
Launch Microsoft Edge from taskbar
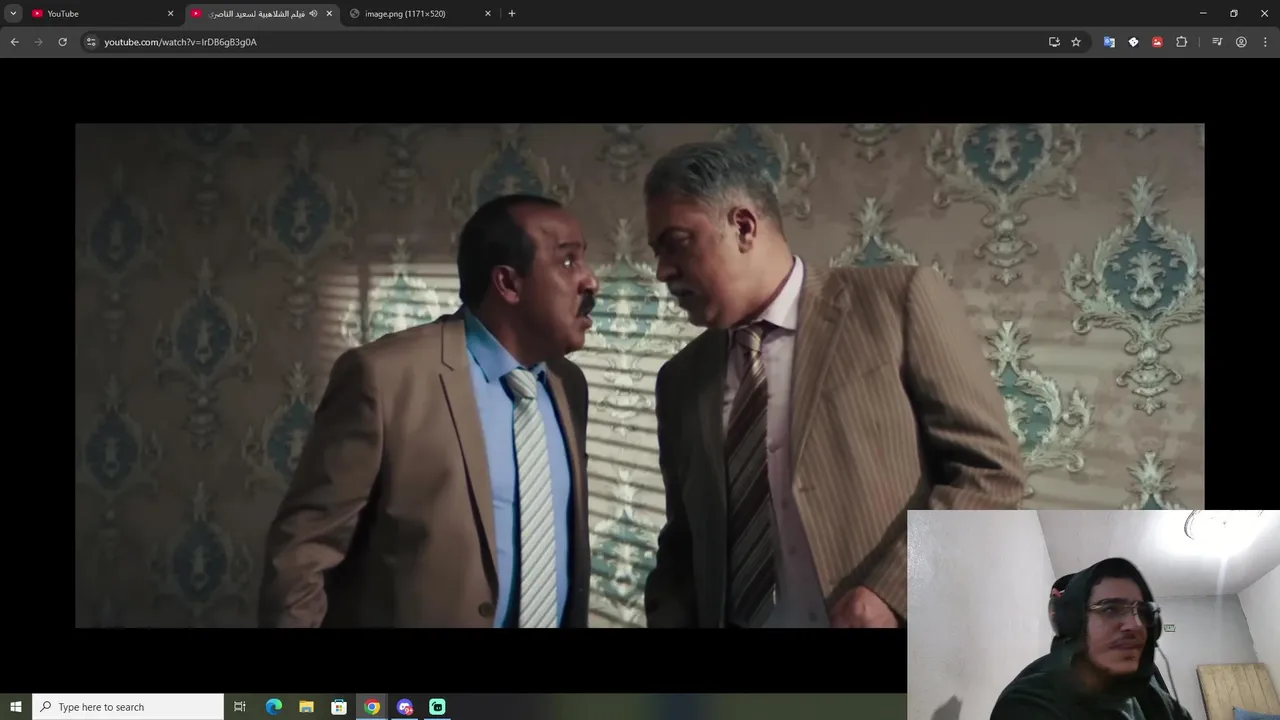coord(274,707)
